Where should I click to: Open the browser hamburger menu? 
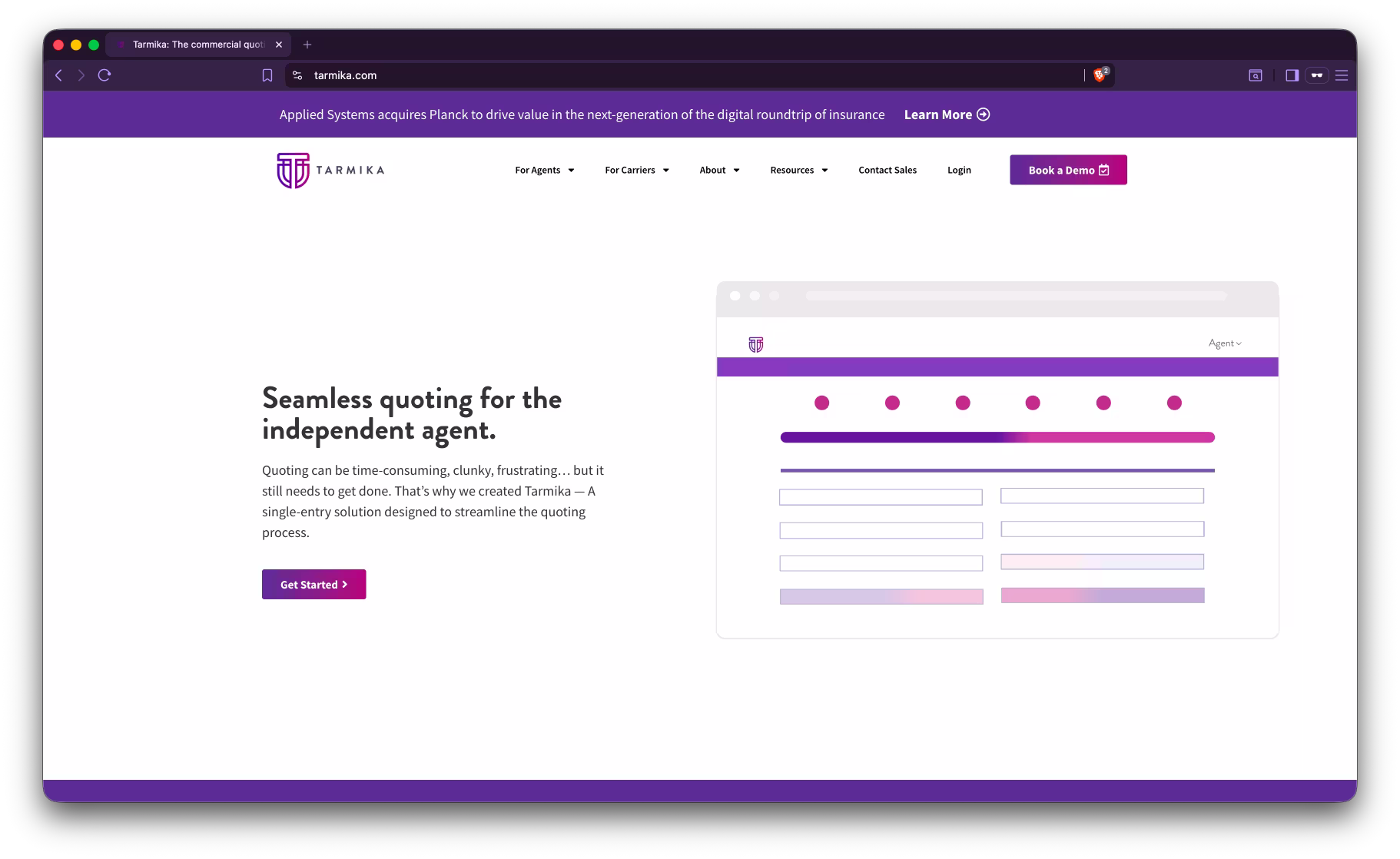[1342, 75]
